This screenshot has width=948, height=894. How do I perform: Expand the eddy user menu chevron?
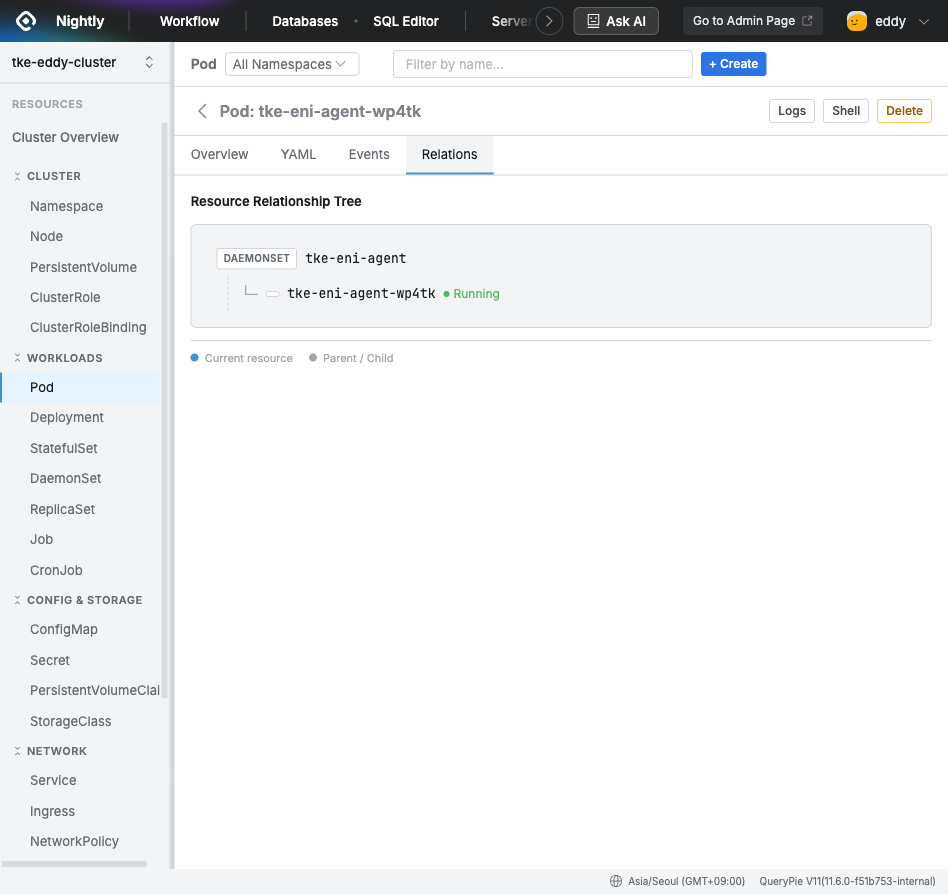coord(924,22)
